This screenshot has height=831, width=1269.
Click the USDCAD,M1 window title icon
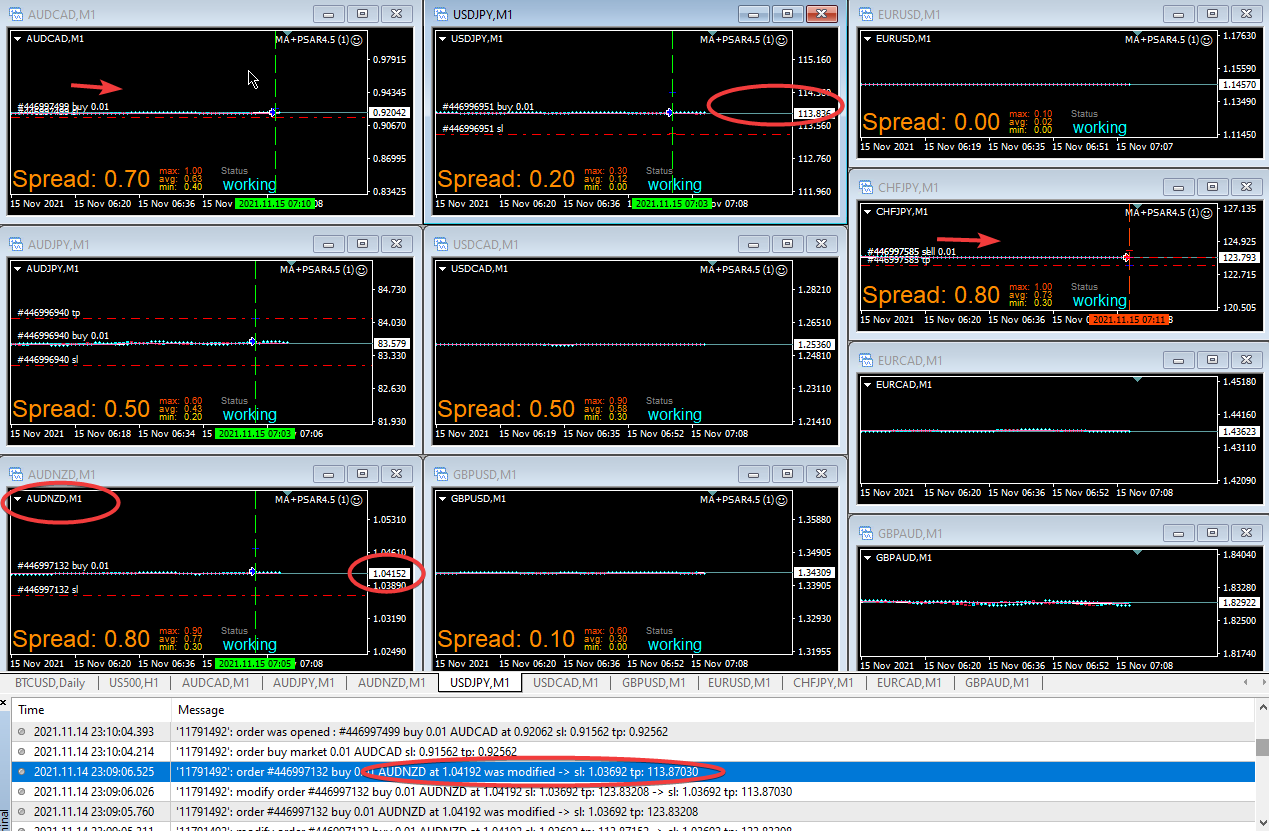click(x=440, y=245)
